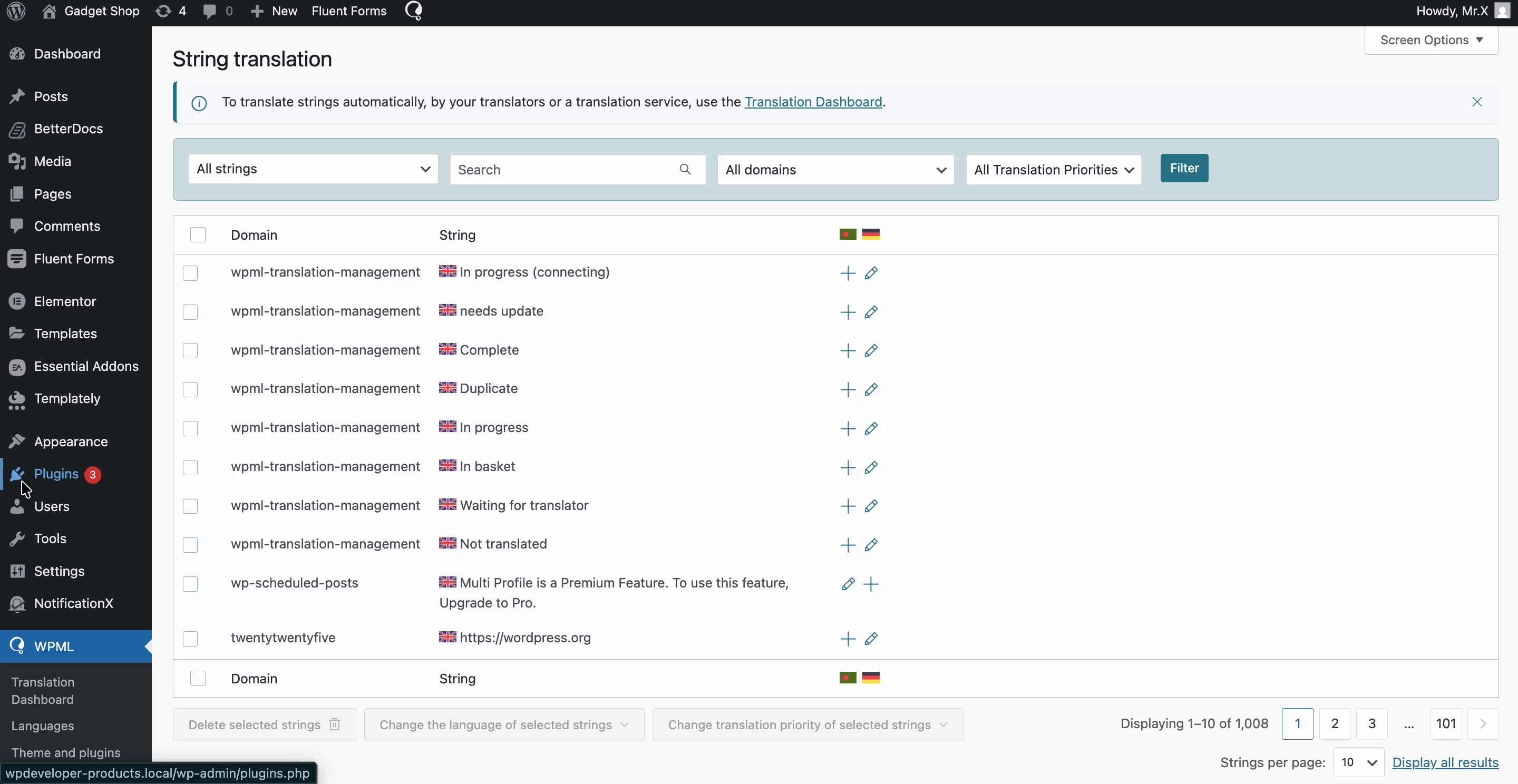Open the Translation Dashboard link
Screen dimensions: 1518x784
click(x=814, y=101)
